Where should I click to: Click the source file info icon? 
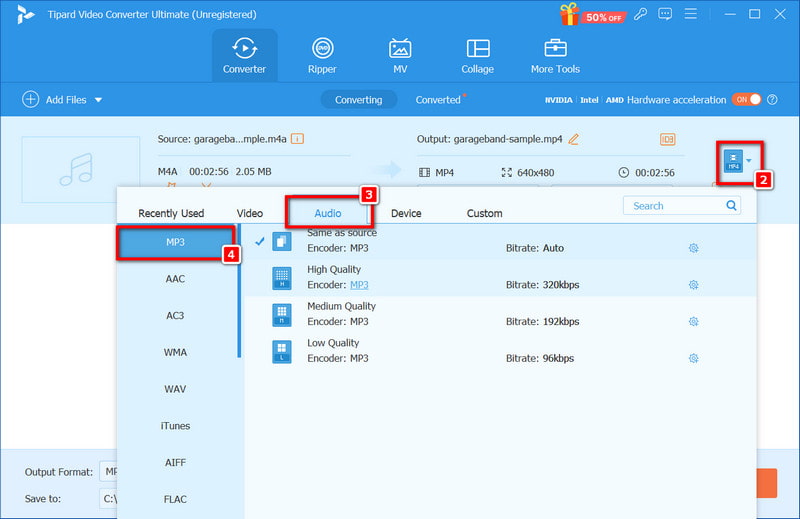[297, 139]
